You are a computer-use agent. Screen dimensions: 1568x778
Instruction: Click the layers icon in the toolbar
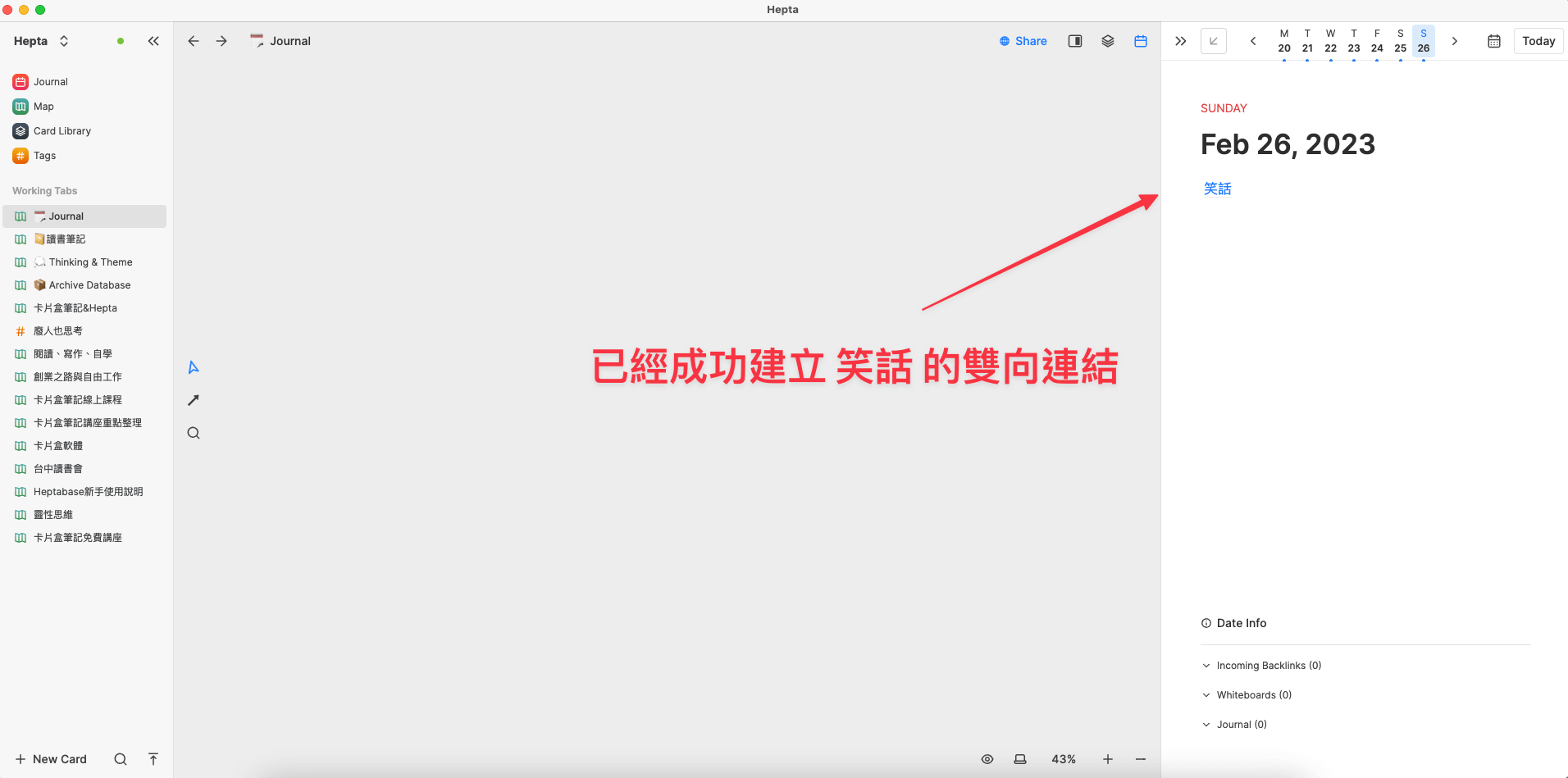pos(1108,40)
